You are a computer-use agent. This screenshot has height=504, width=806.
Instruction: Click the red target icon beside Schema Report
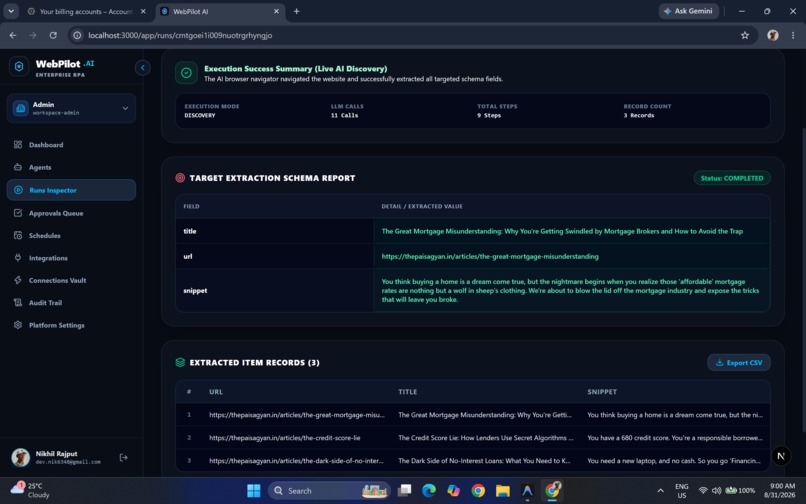180,178
